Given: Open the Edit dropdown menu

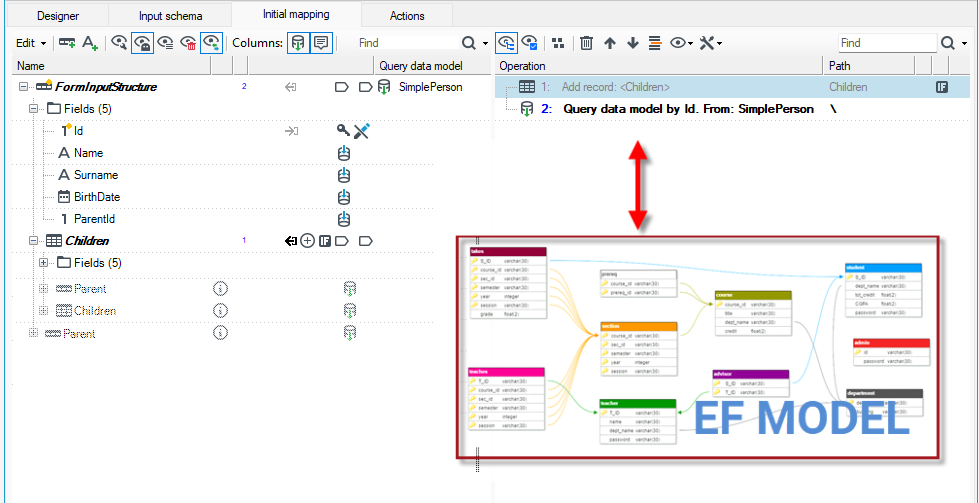Looking at the screenshot, I should point(31,43).
